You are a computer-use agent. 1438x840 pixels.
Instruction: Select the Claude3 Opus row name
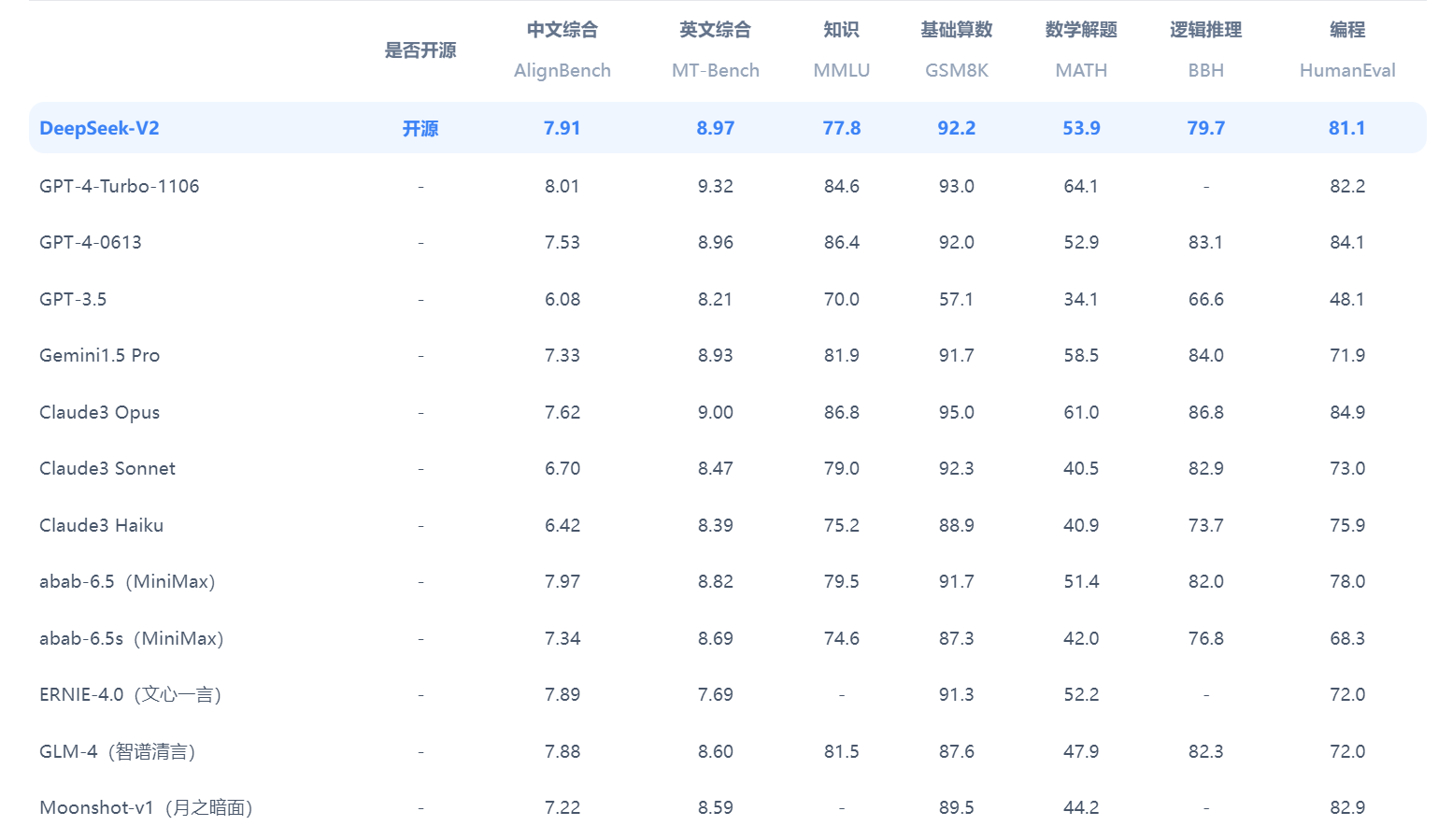point(100,412)
